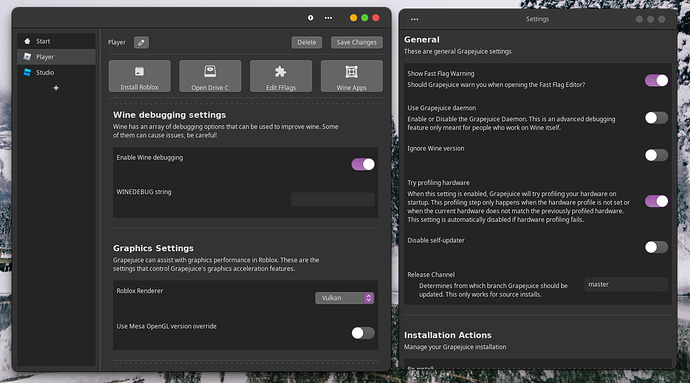
Task: Select Player in the sidebar
Action: click(56, 57)
